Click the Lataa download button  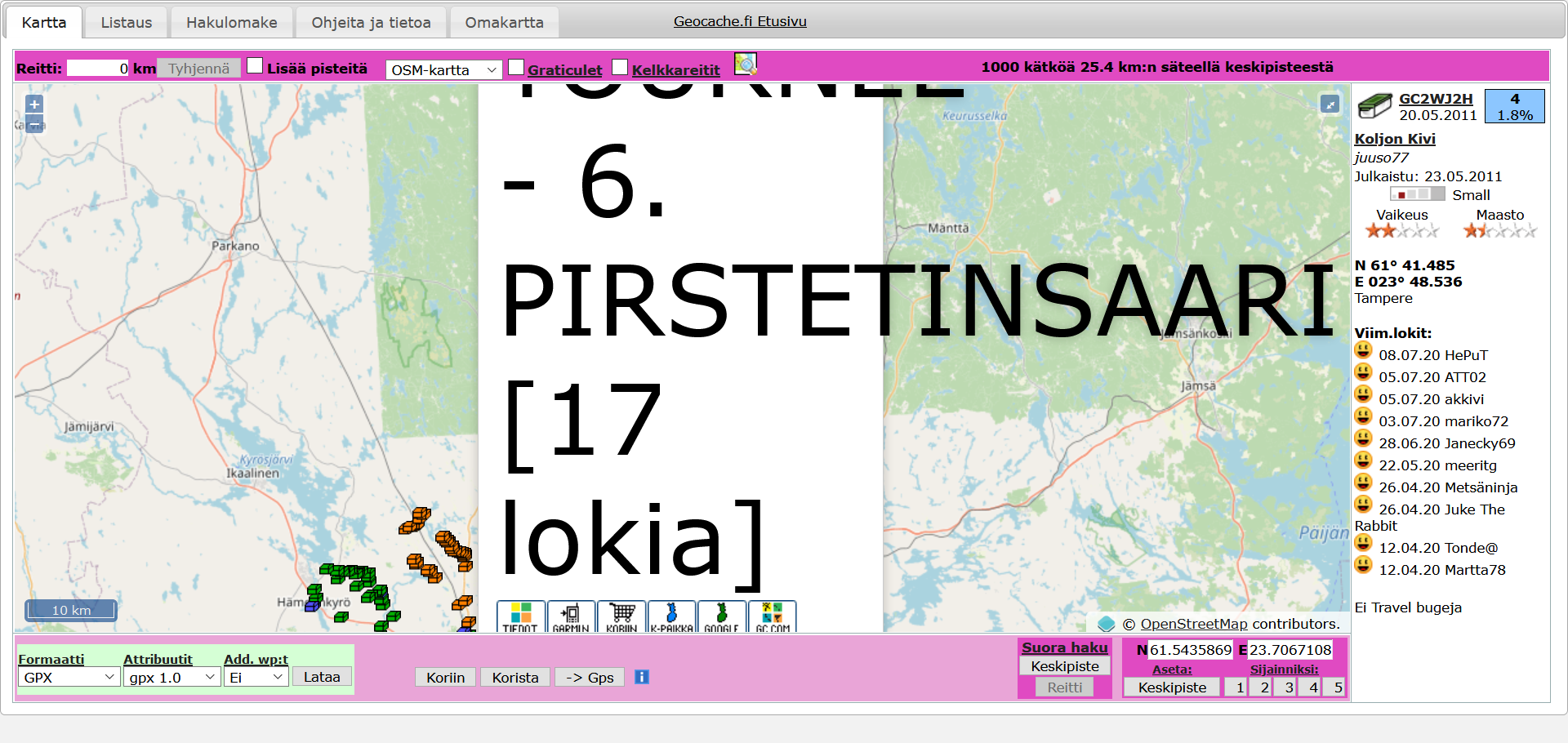tap(321, 677)
